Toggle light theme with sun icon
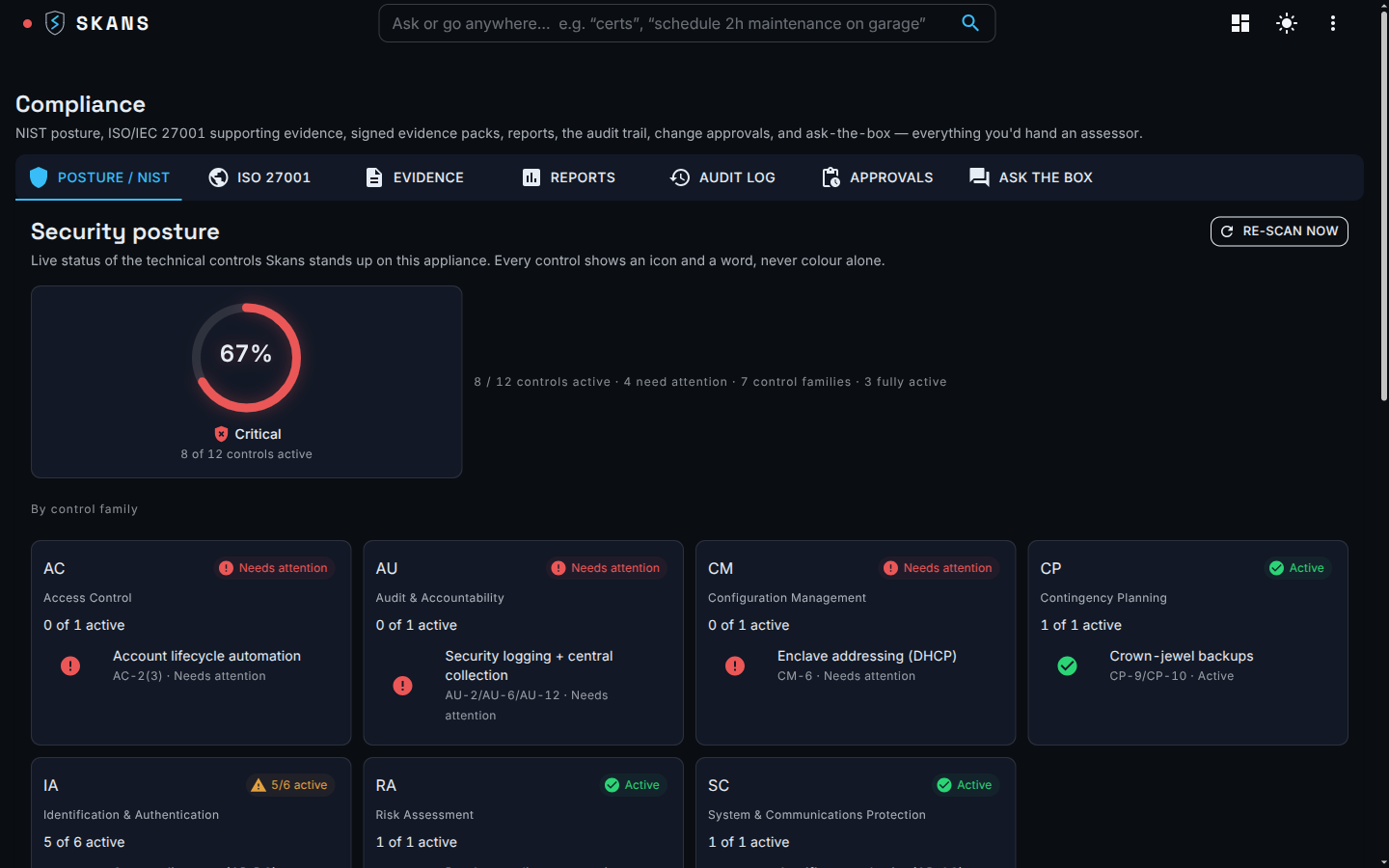This screenshot has width=1389, height=868. coord(1287,23)
